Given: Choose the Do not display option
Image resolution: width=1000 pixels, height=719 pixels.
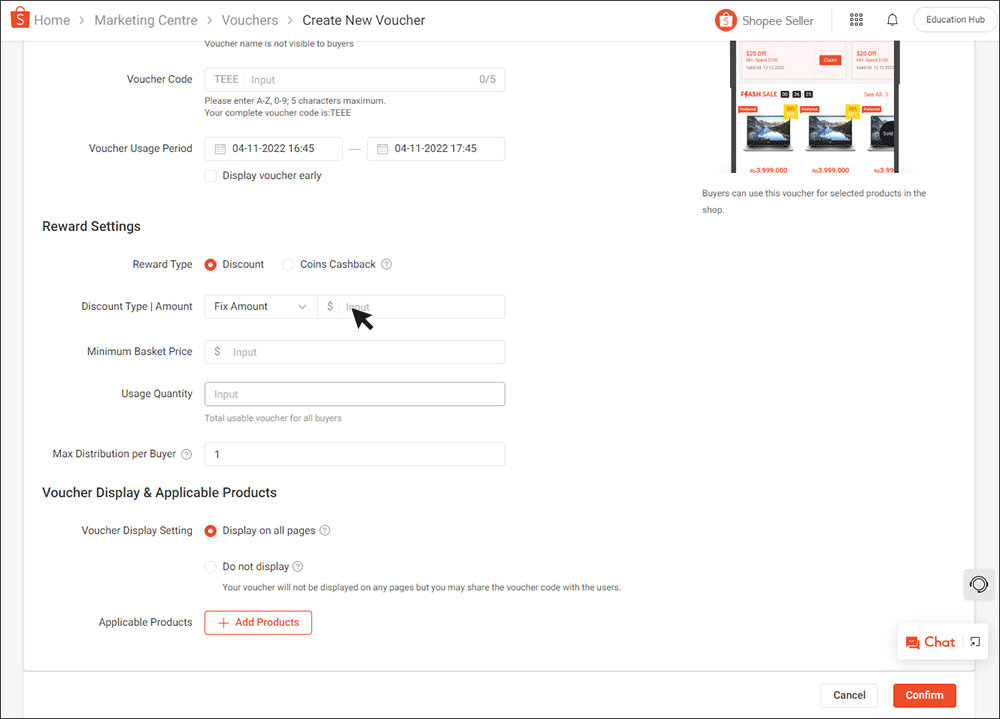Looking at the screenshot, I should (x=210, y=566).
